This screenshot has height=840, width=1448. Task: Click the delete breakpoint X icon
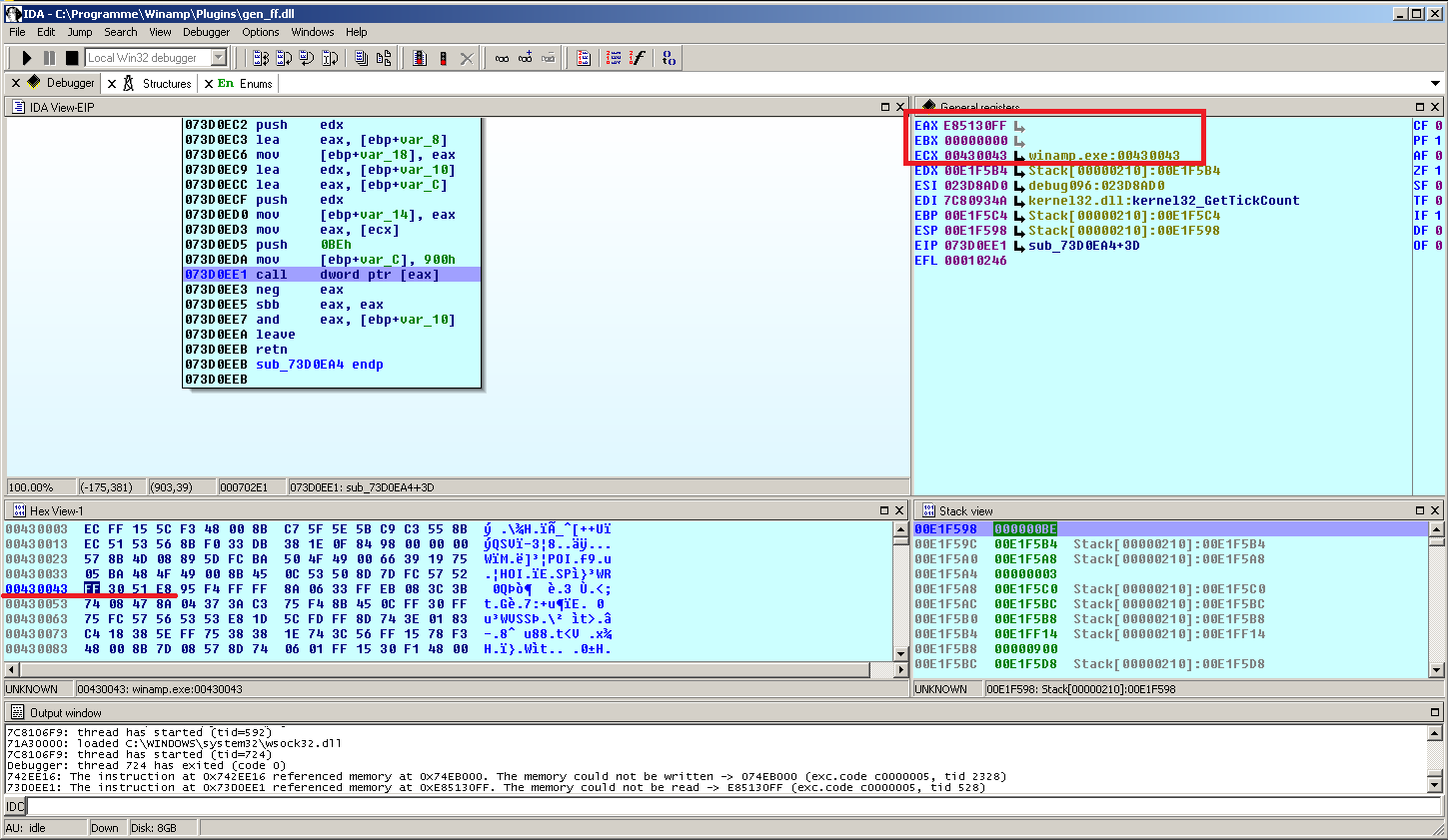pos(466,58)
